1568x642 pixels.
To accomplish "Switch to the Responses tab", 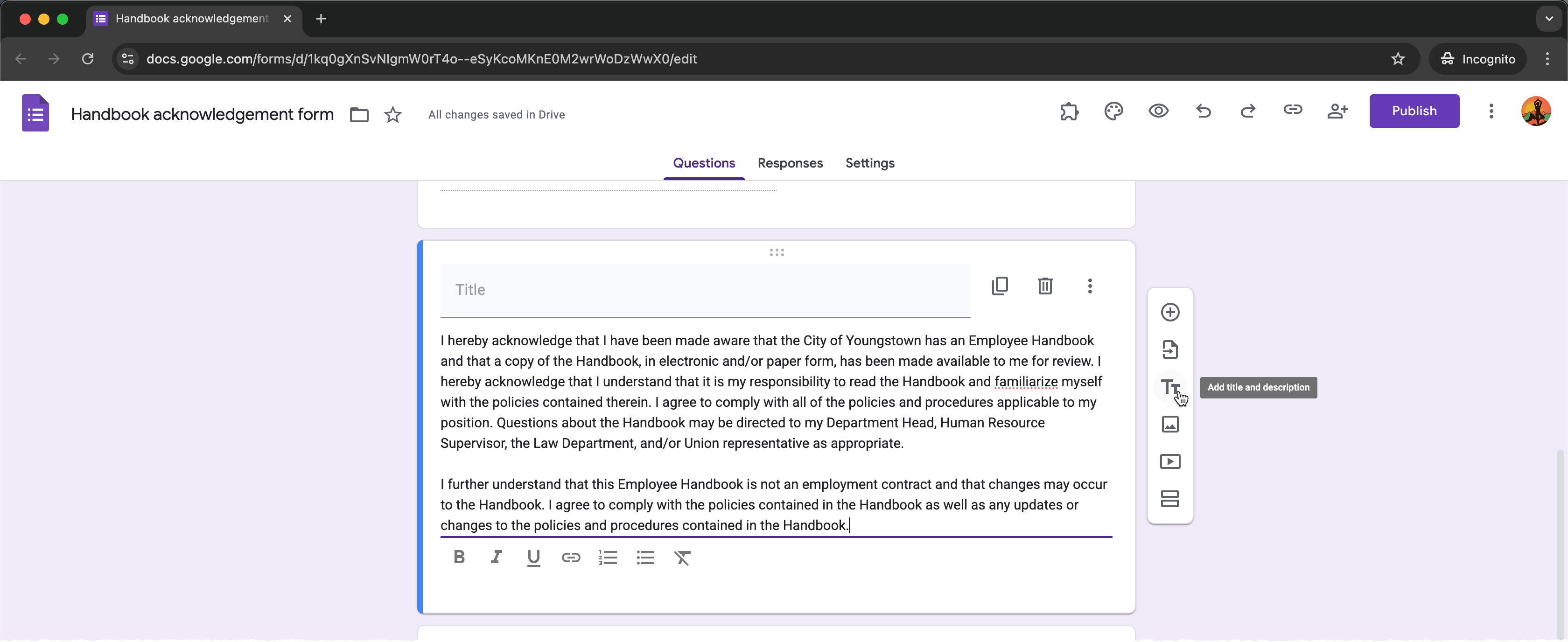I will [790, 163].
